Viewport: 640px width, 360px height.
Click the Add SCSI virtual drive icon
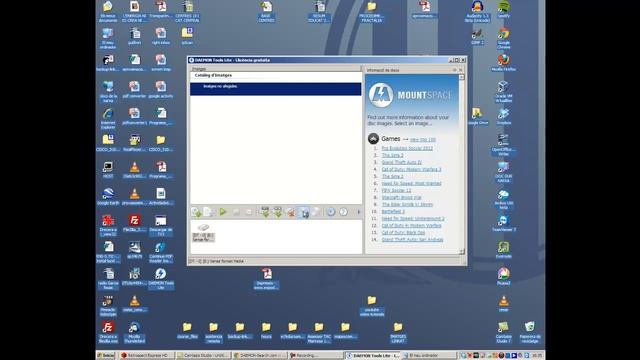[278, 212]
